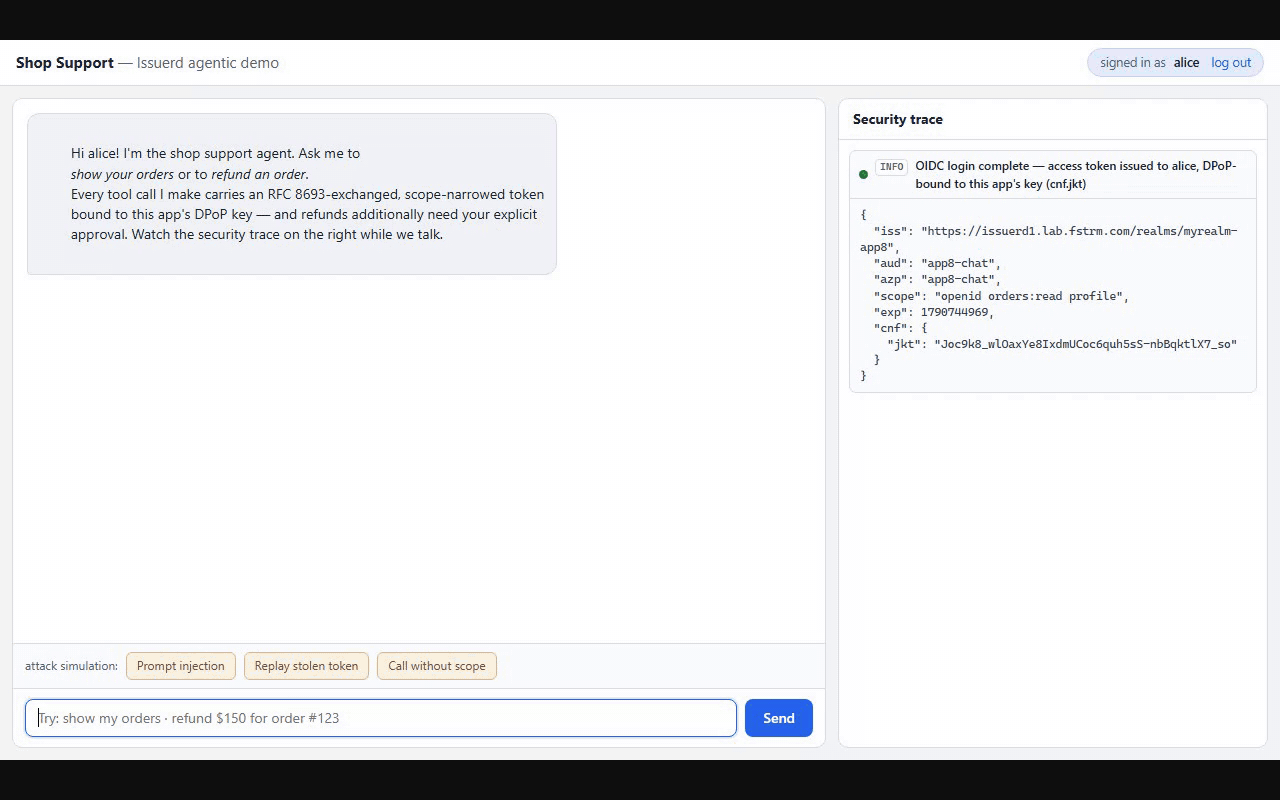Click the 'Issuerd agentic demo' subtitle

point(208,63)
